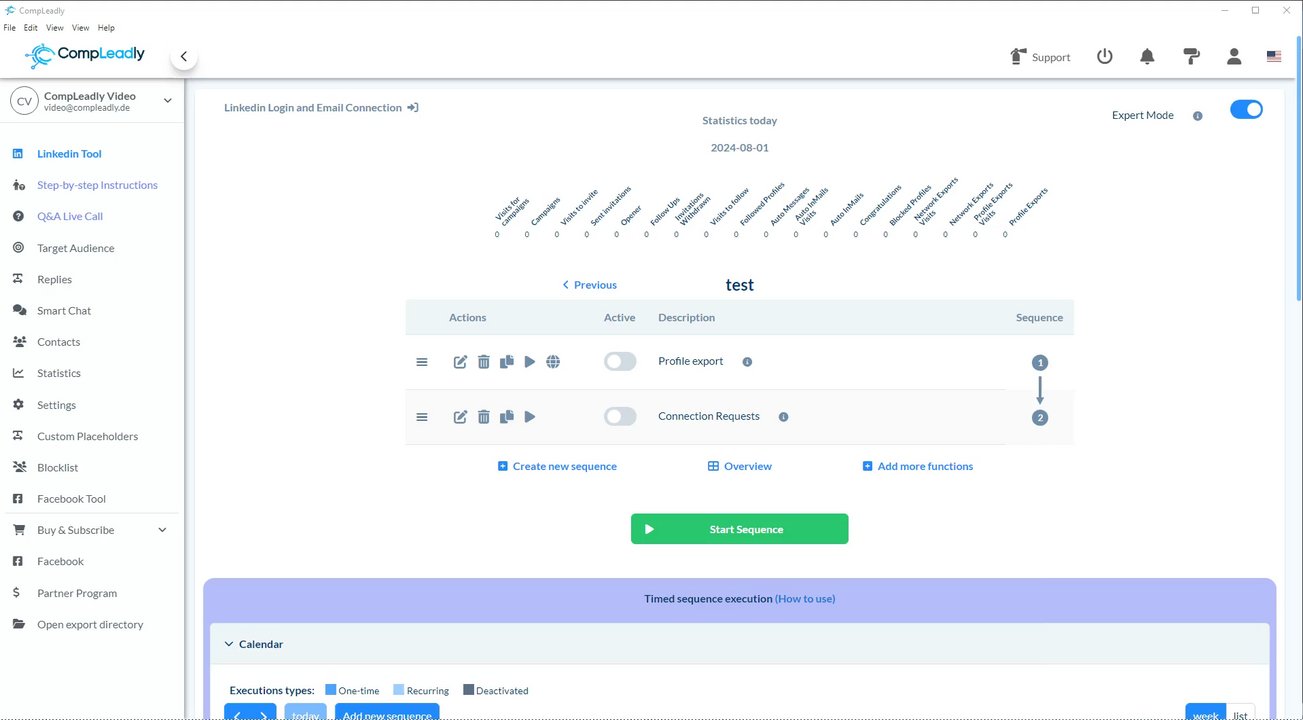Viewport: 1303px width, 720px height.
Task: Select sequence step number 2
Action: (x=1040, y=418)
